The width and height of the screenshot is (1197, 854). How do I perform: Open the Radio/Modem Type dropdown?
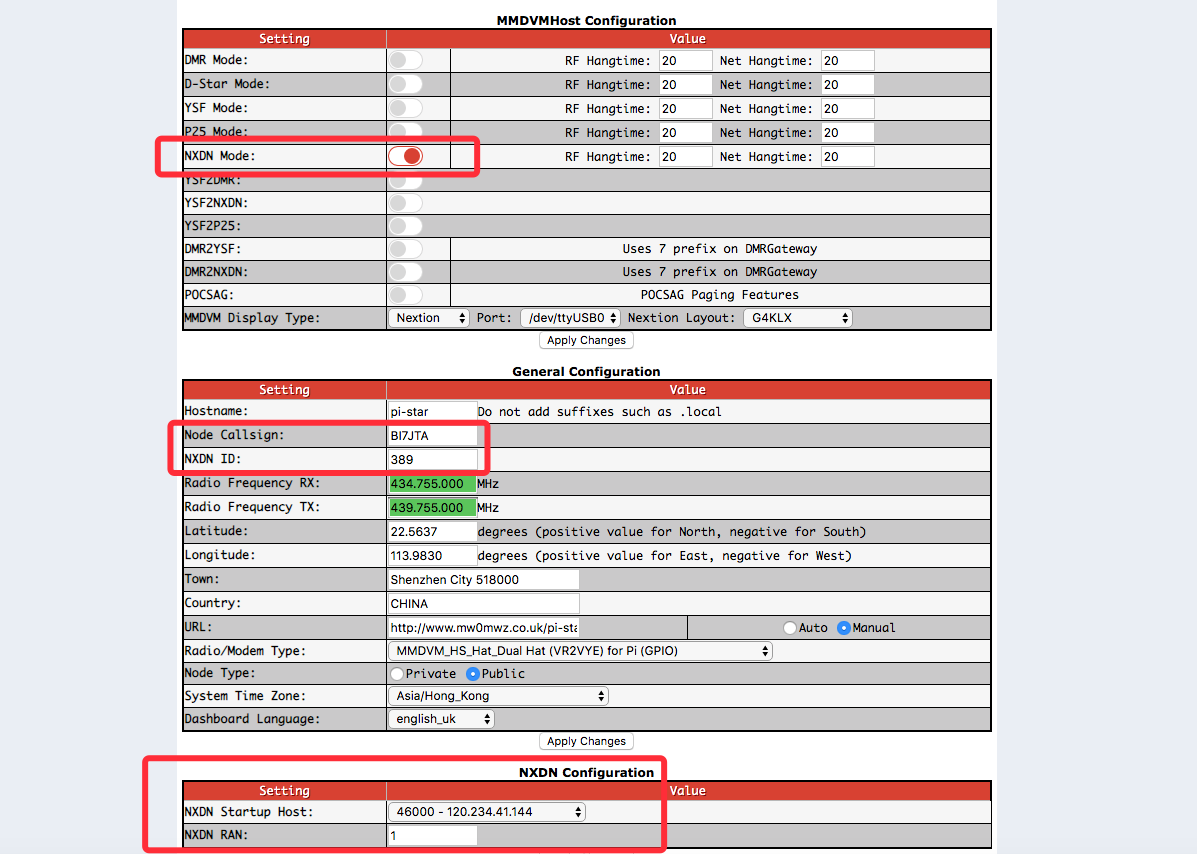coord(580,651)
